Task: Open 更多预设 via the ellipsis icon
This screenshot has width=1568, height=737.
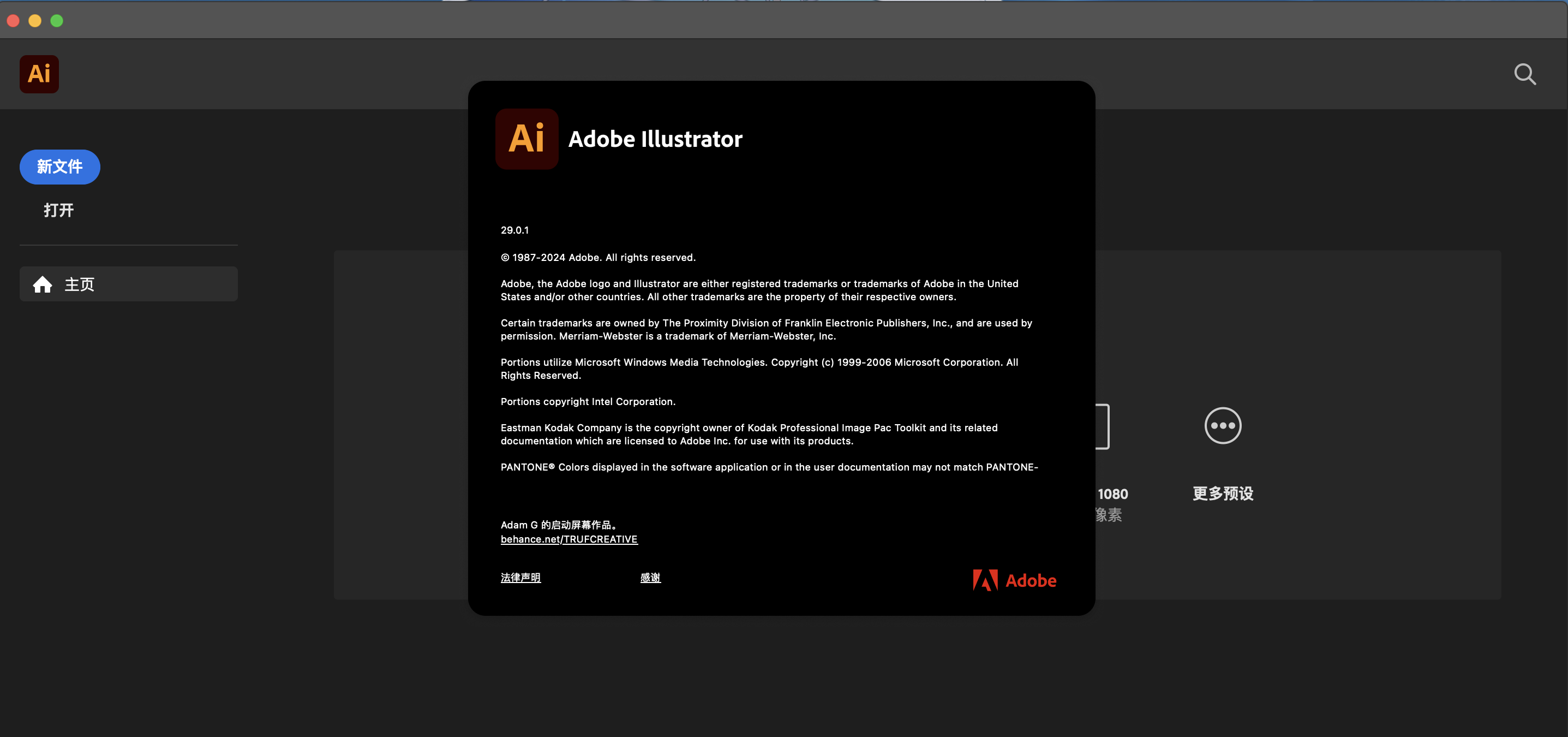Action: pos(1222,426)
